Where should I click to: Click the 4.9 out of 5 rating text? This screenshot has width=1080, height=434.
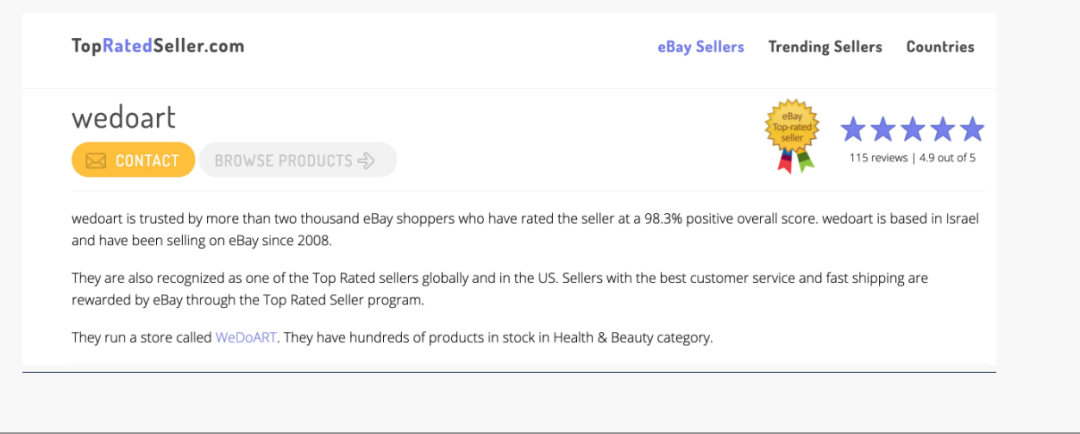(946, 158)
